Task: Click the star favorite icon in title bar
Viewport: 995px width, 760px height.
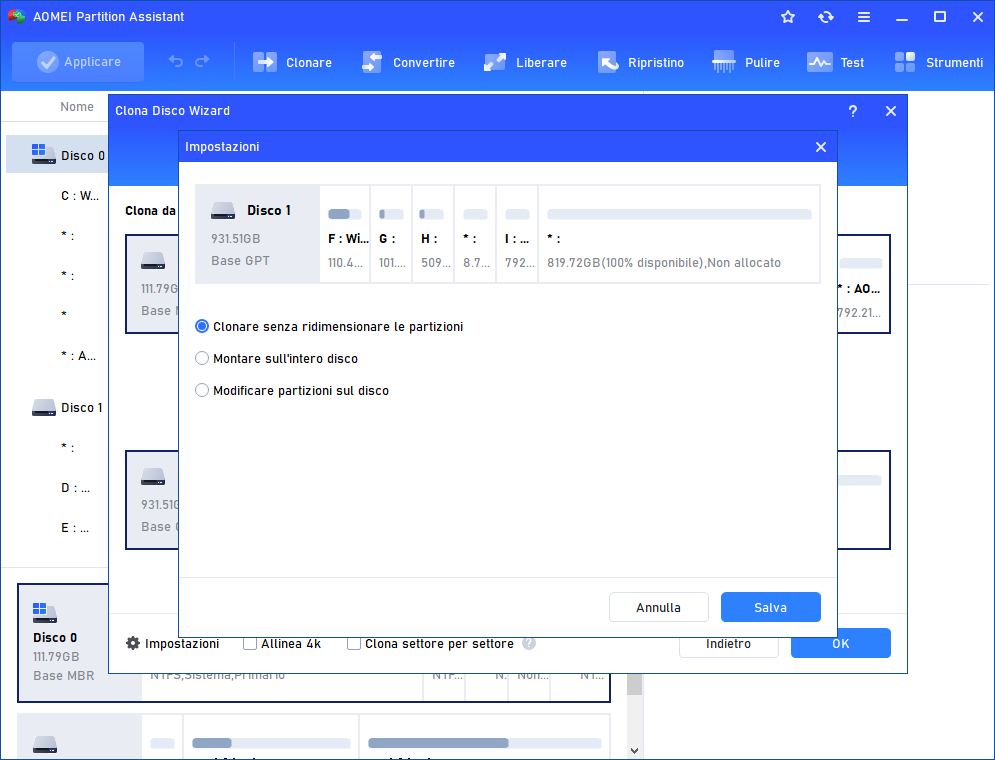Action: [787, 17]
